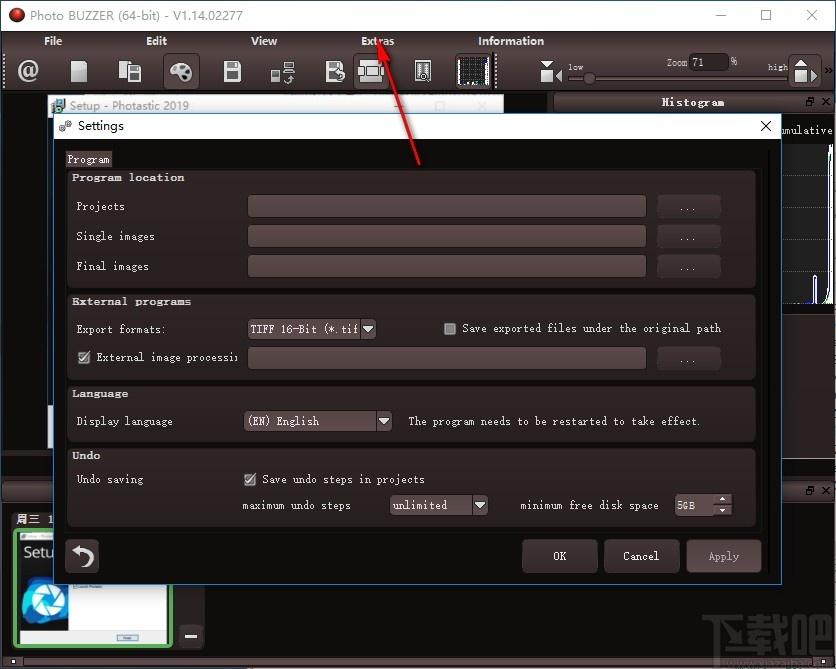The height and width of the screenshot is (669, 836).
Task: Select the Setup thumbnail in the filmstrip
Action: pos(93,588)
